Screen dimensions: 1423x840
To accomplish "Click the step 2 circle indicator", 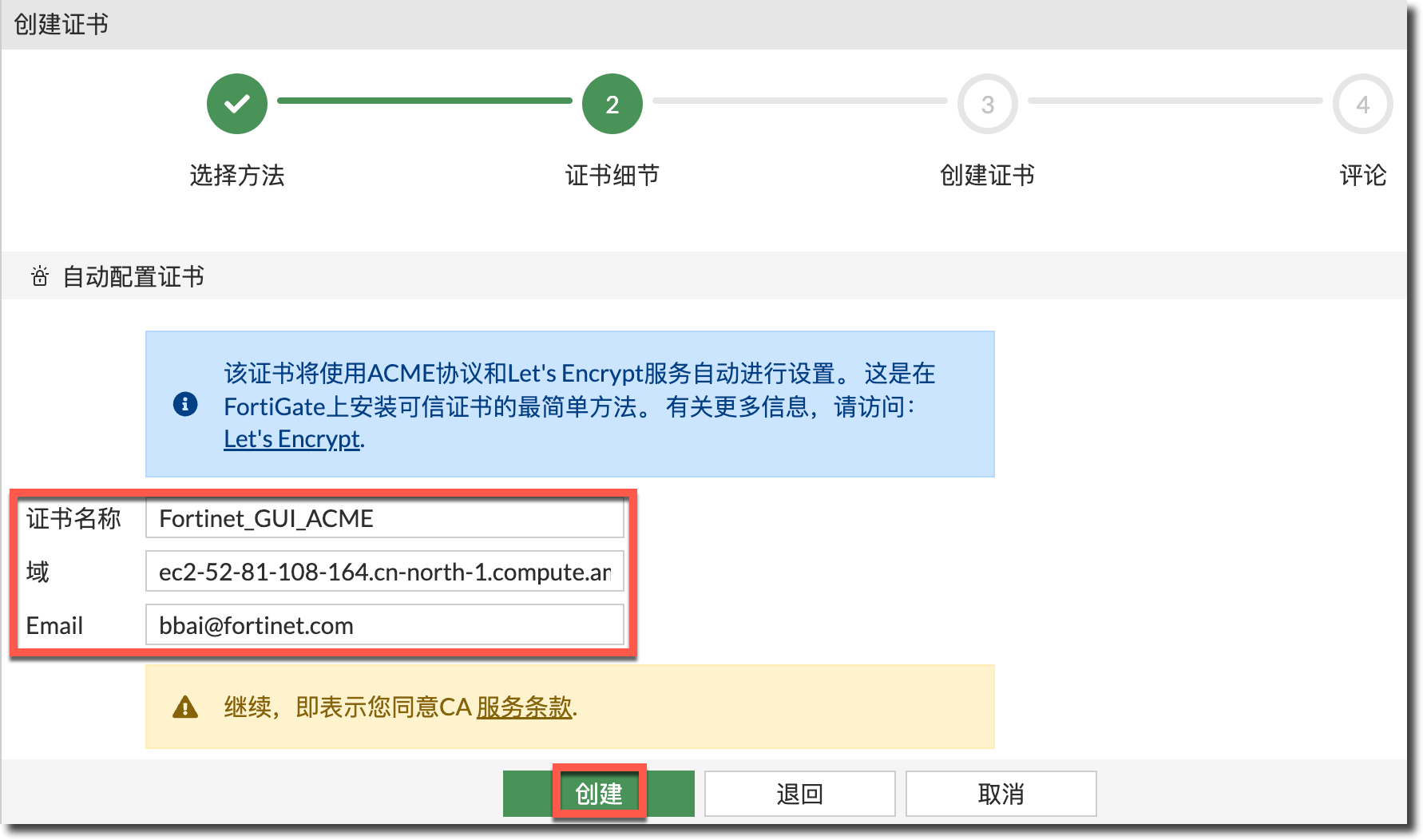I will pos(612,104).
